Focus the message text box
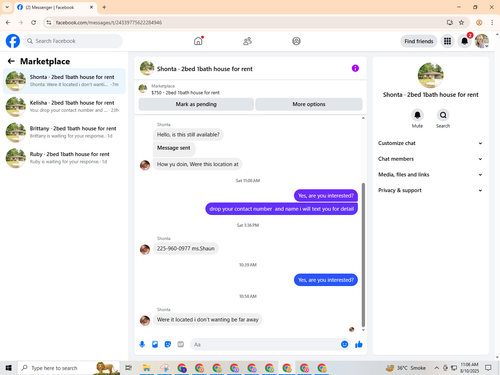The width and height of the screenshot is (500, 375). coord(266,344)
